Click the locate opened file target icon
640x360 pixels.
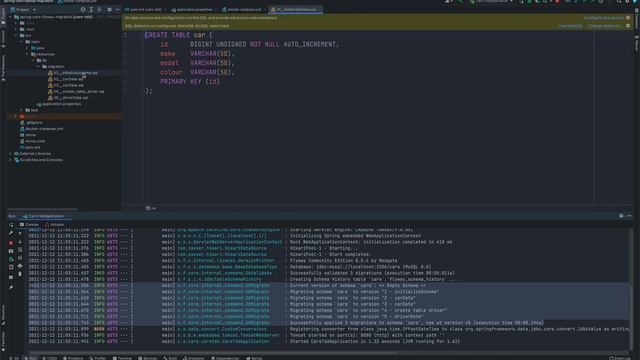click(x=83, y=9)
